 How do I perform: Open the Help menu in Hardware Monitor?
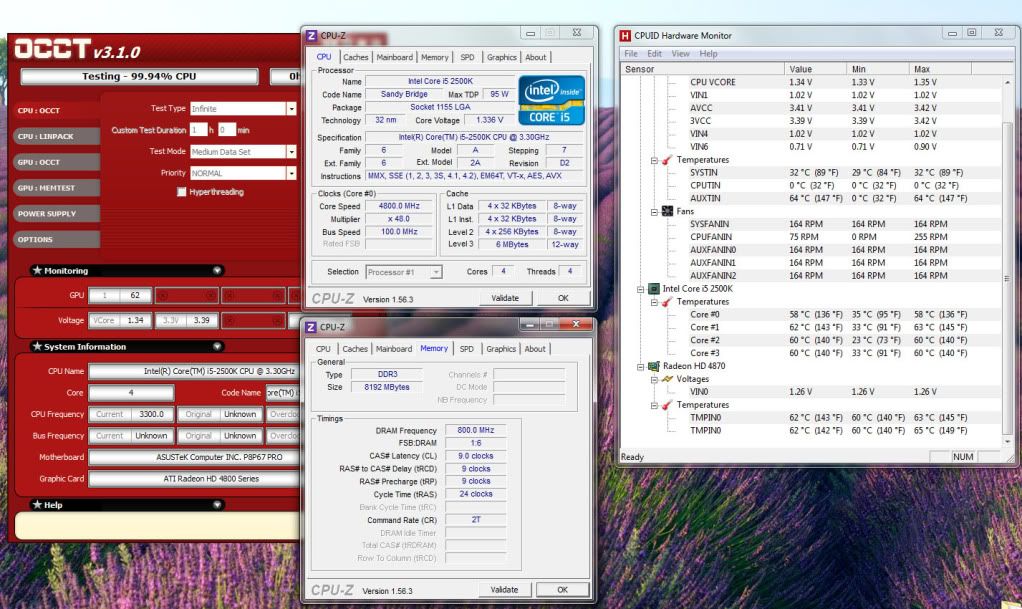tap(708, 53)
